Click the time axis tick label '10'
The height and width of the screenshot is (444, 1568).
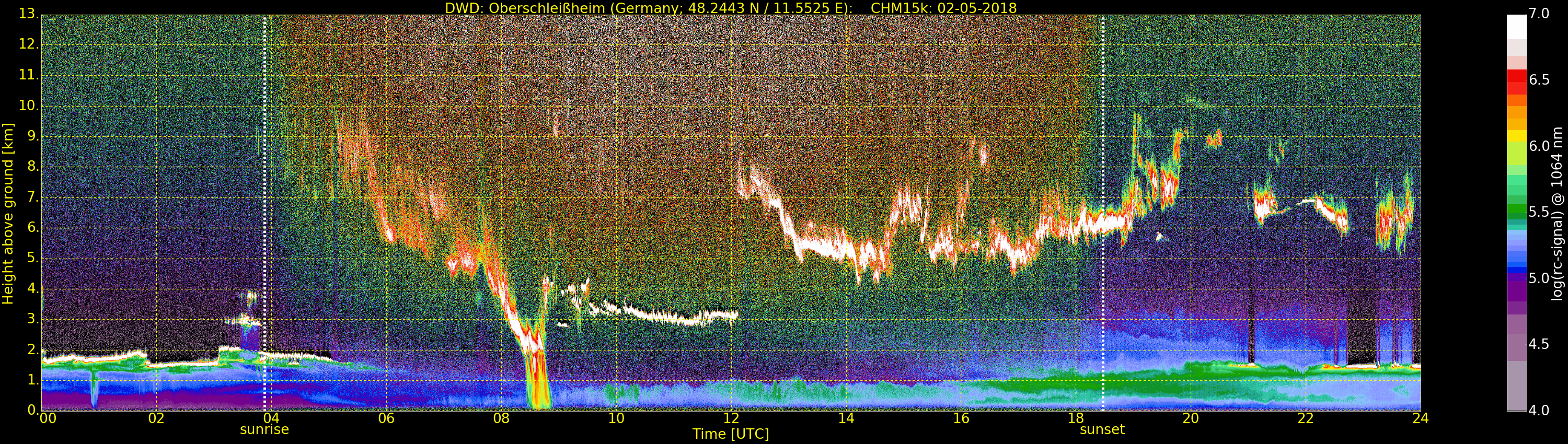point(616,418)
